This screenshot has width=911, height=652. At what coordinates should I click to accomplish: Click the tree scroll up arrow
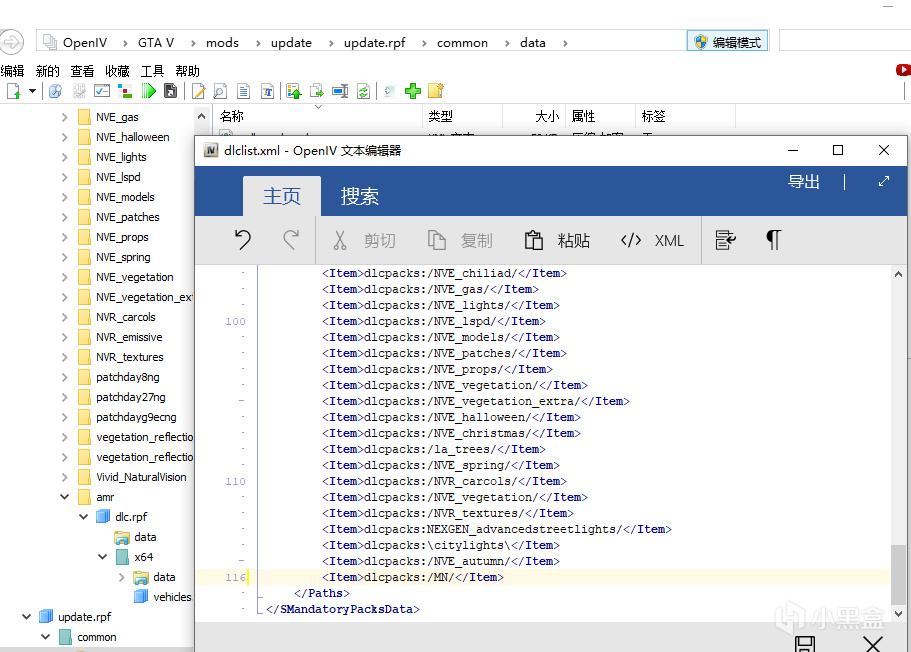point(201,116)
